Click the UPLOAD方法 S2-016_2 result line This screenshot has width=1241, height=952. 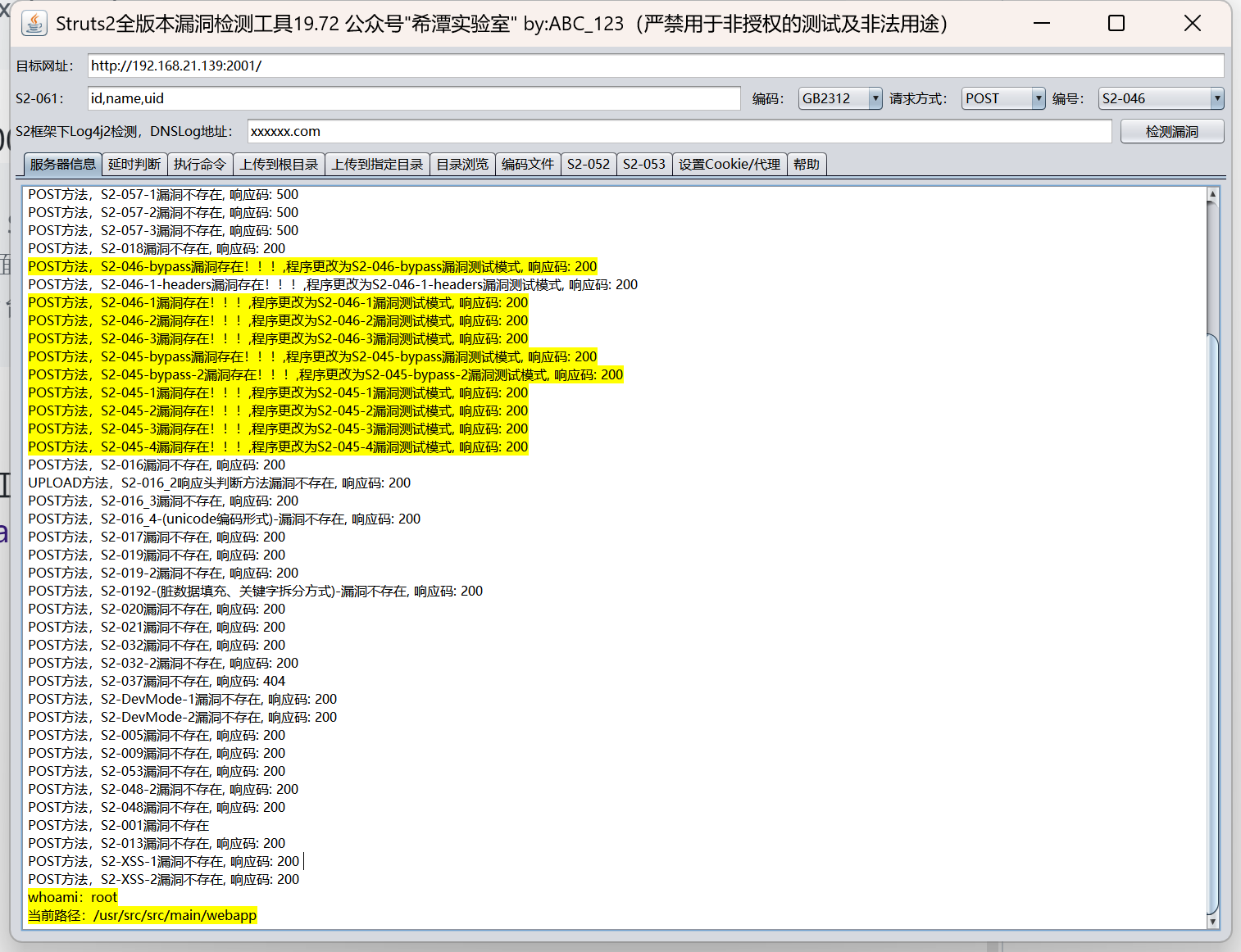click(220, 483)
